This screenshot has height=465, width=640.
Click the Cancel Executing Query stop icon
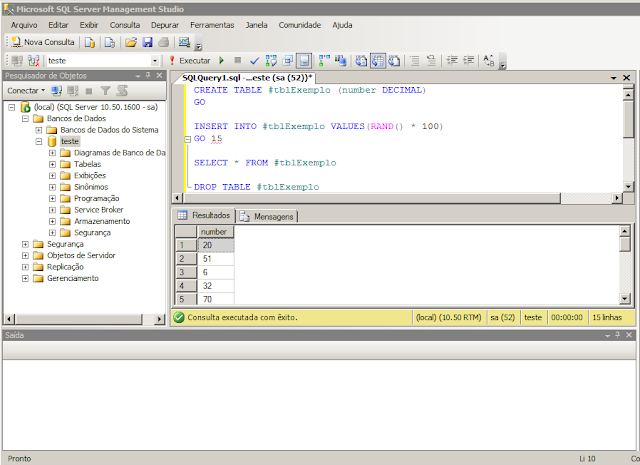pyautogui.click(x=238, y=60)
